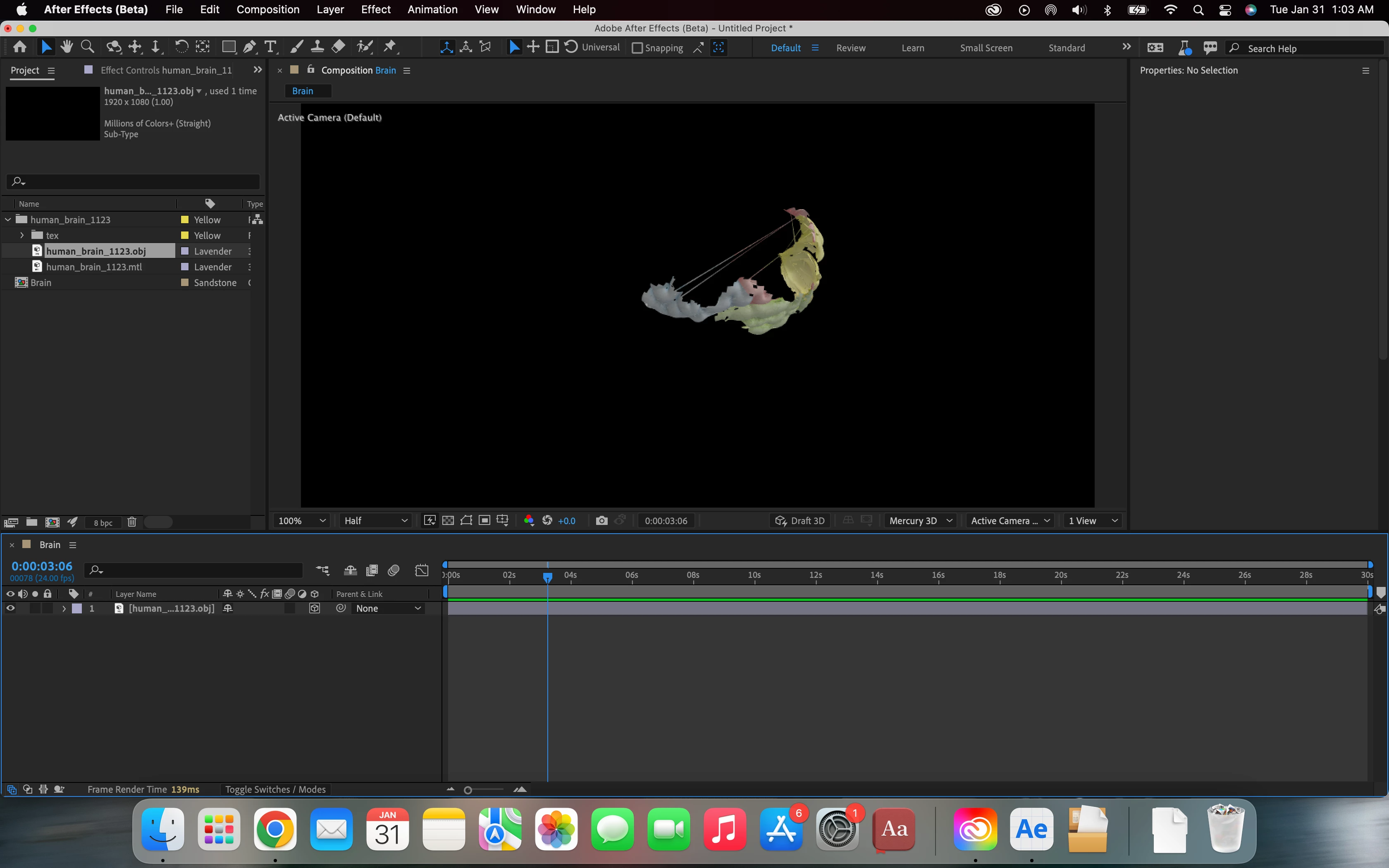The width and height of the screenshot is (1389, 868).
Task: Select the Zoom tool
Action: [87, 47]
